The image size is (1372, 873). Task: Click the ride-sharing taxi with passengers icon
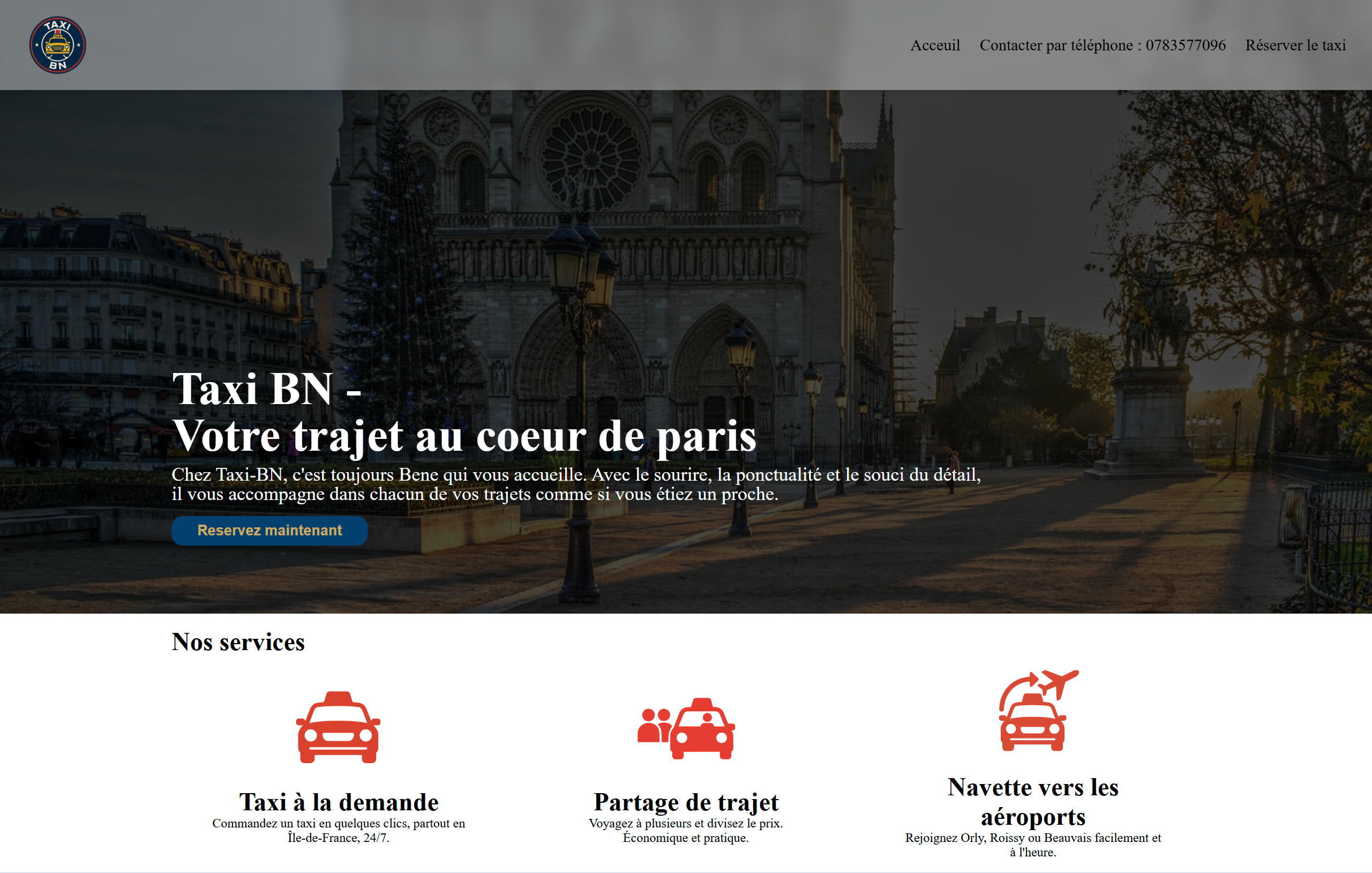[x=686, y=729]
